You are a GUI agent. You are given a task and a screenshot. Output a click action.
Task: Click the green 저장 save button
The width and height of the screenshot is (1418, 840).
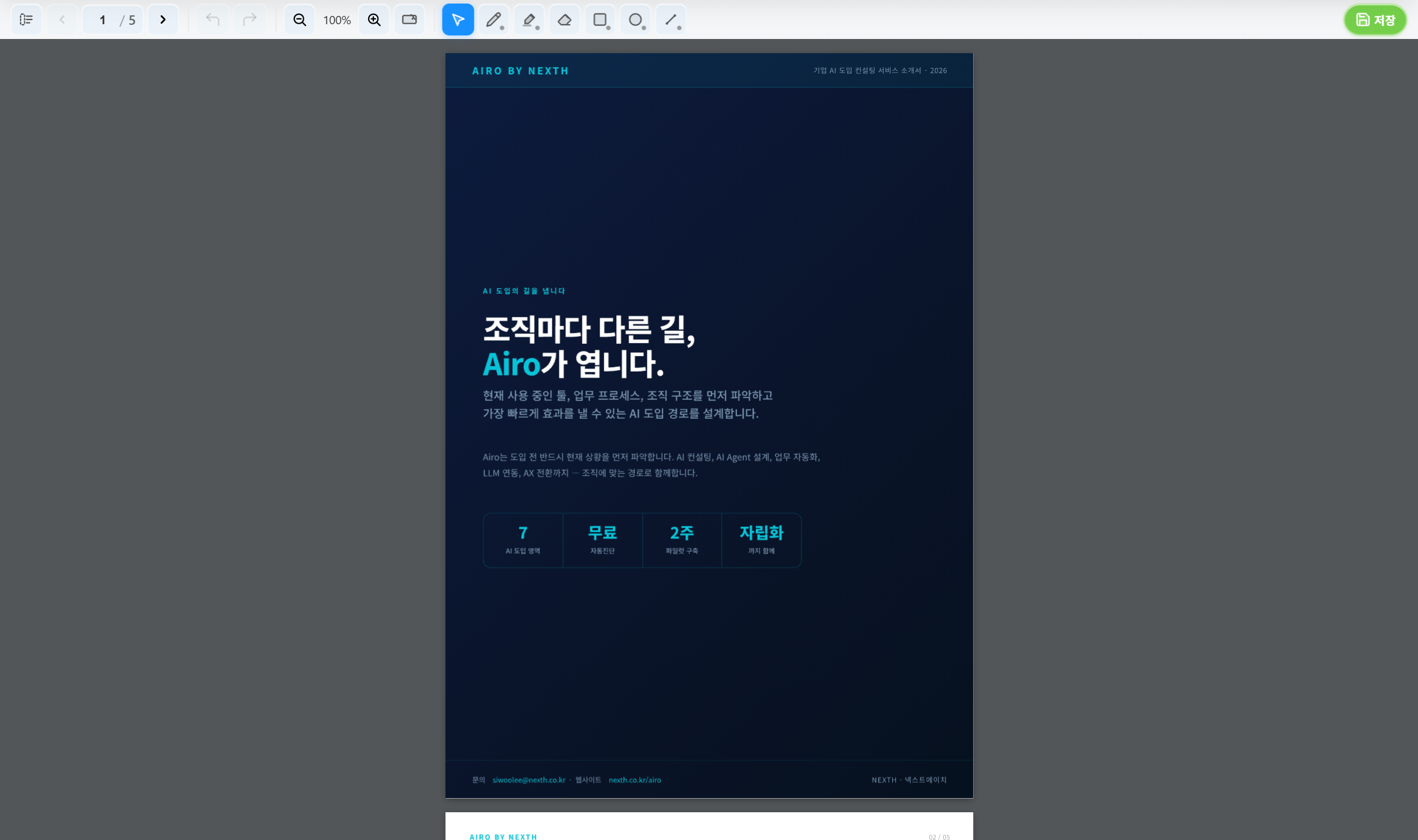click(1375, 19)
